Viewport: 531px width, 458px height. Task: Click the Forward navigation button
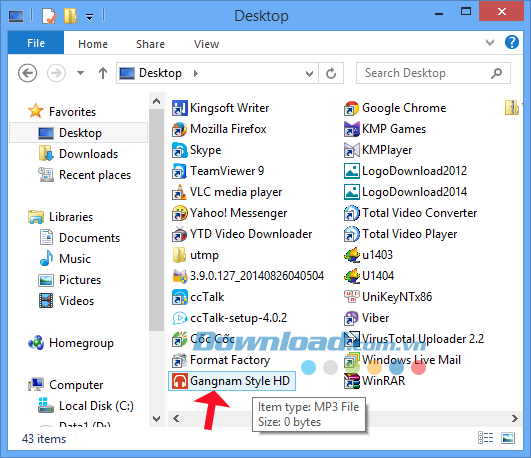[x=56, y=73]
